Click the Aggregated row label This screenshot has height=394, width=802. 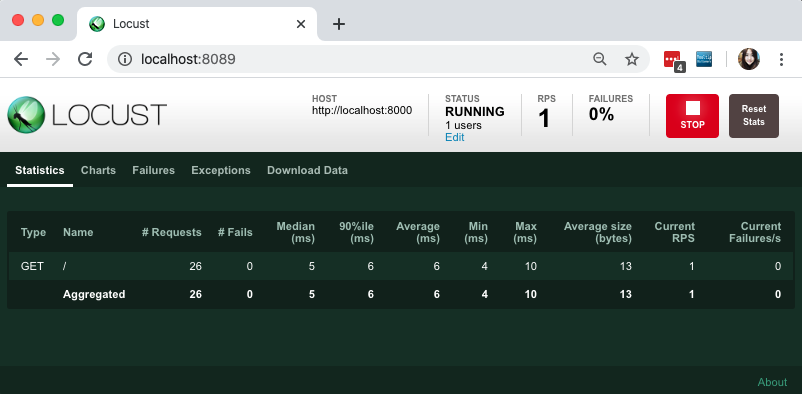[x=94, y=294]
